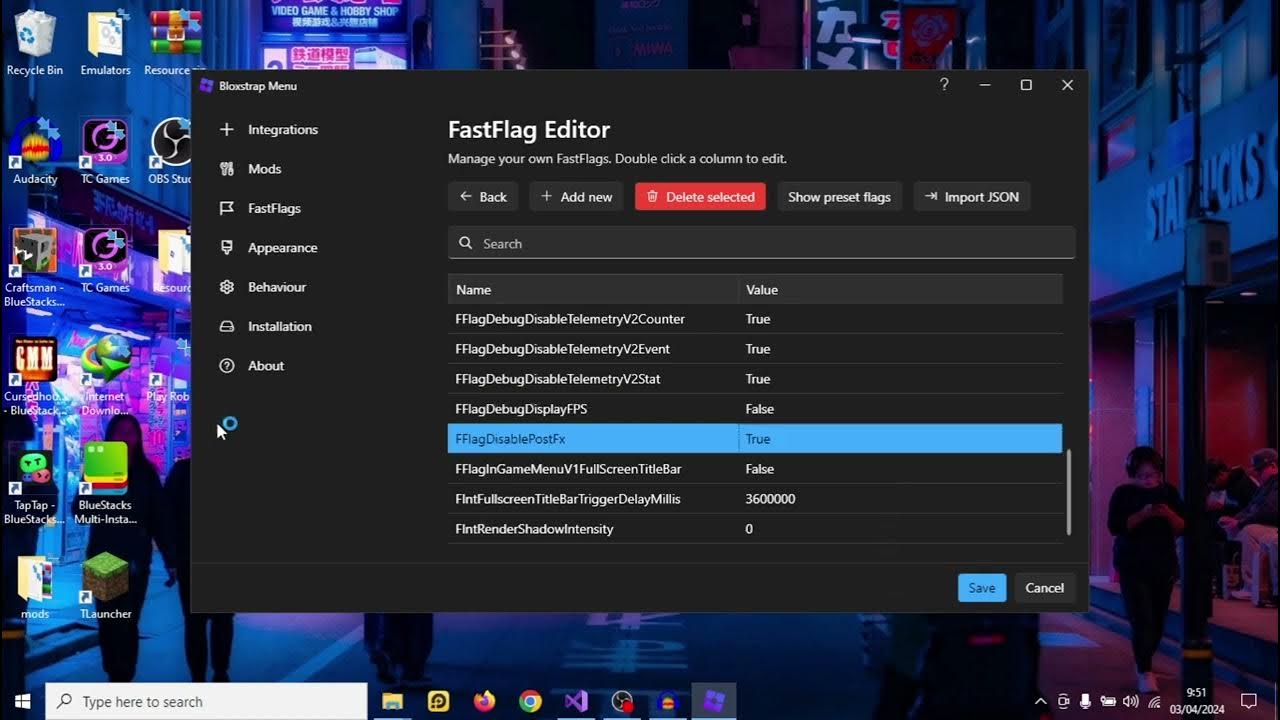Click the highlighted FFlagDisablePostFx name
The image size is (1280, 720).
[x=510, y=439]
